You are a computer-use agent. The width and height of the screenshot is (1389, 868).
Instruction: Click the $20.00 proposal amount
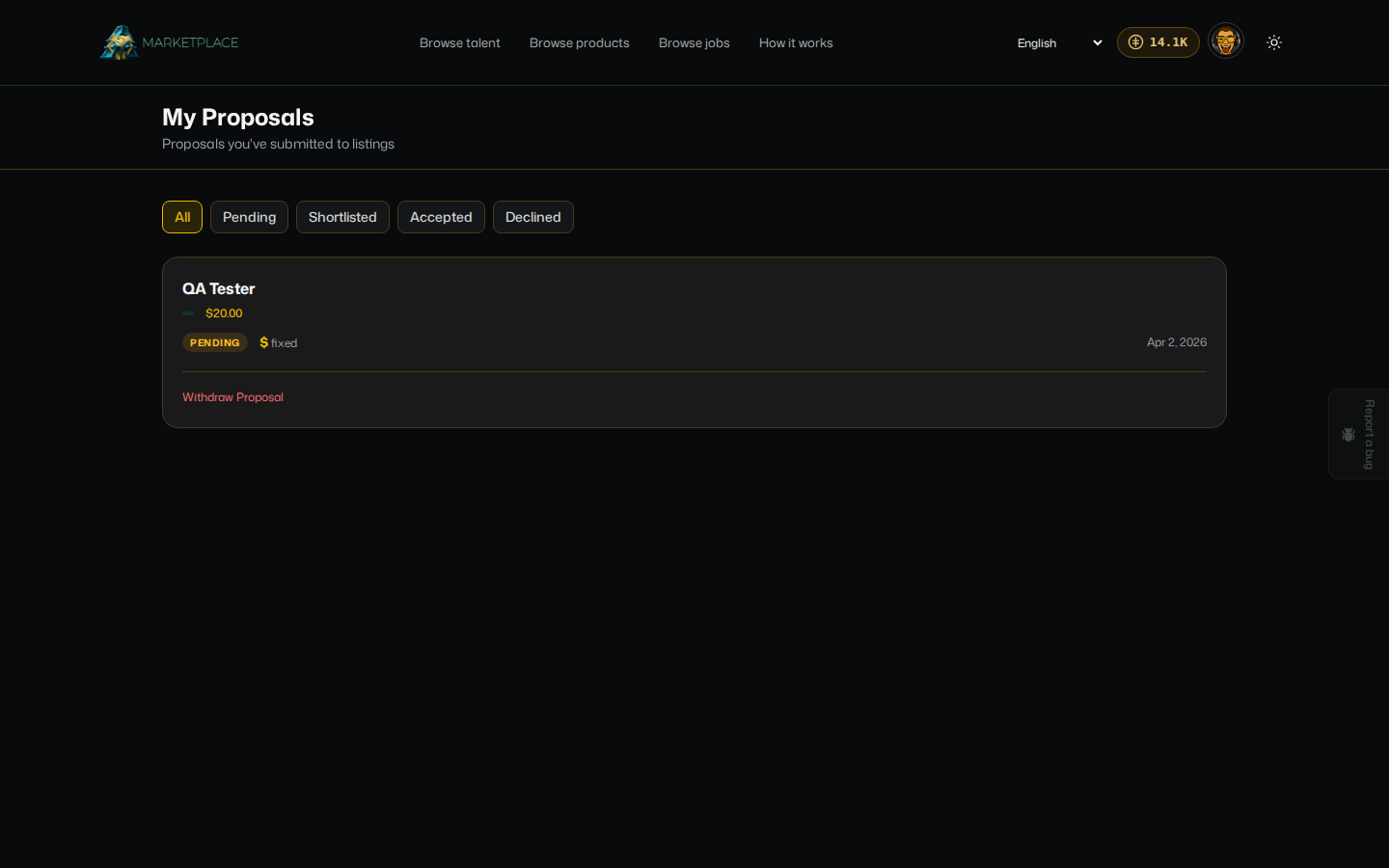(x=224, y=313)
